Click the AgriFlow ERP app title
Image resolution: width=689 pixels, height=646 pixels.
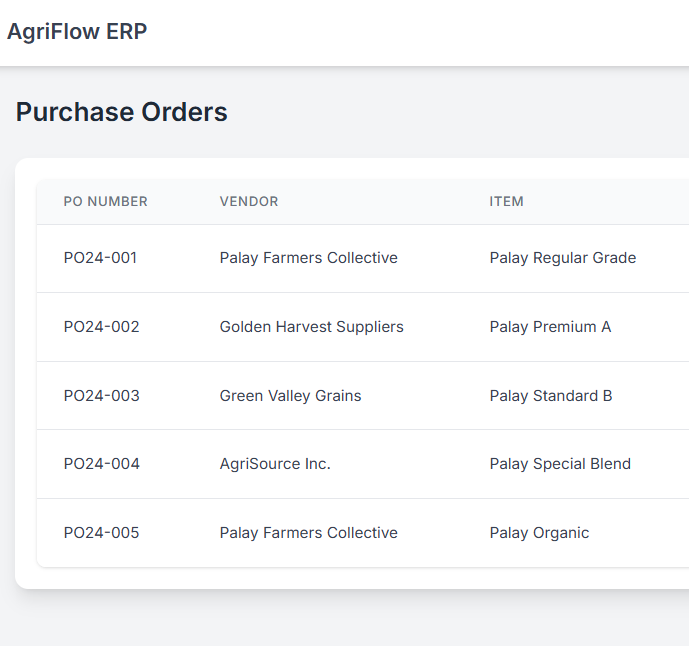77,32
